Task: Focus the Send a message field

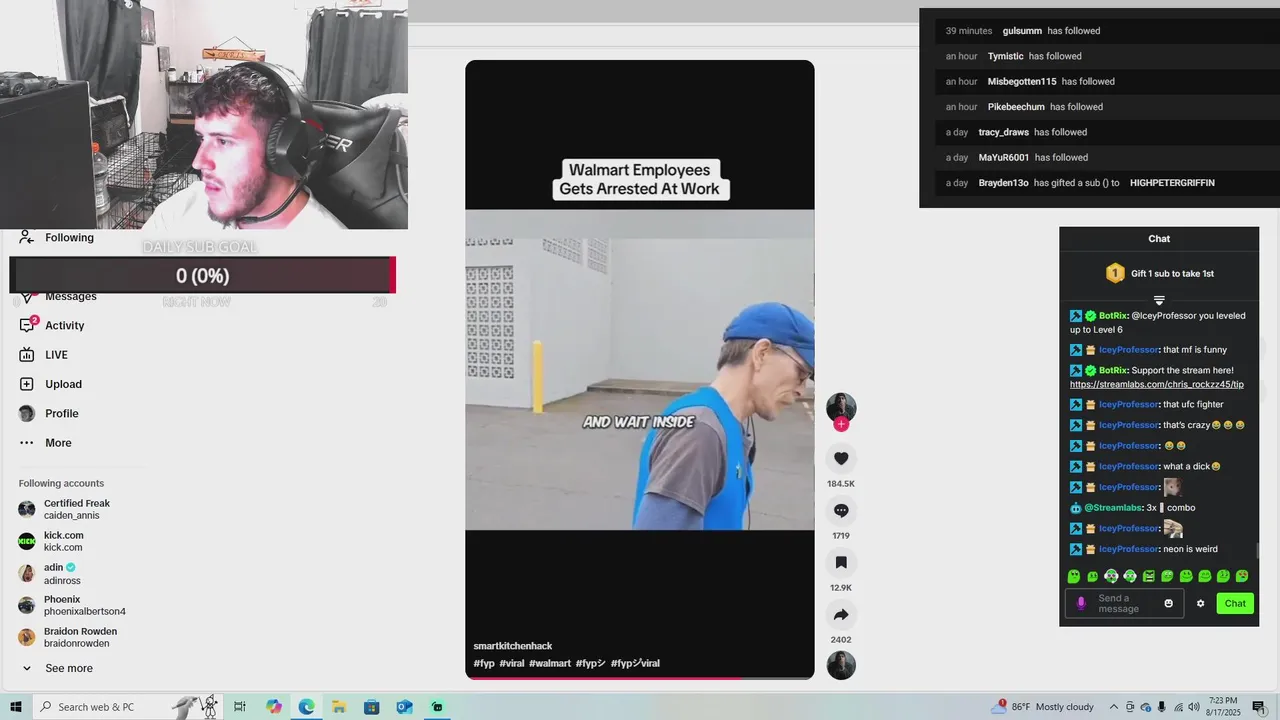Action: click(x=1125, y=603)
